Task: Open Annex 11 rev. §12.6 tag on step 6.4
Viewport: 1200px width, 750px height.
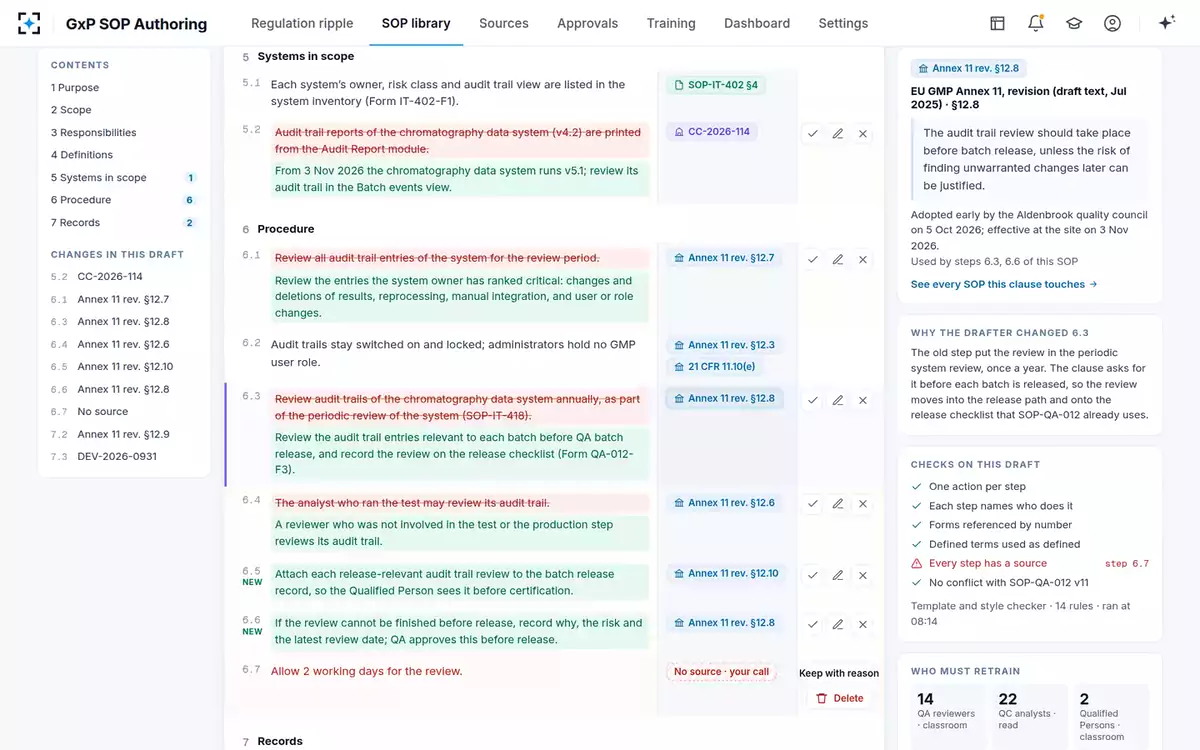Action: click(x=724, y=503)
